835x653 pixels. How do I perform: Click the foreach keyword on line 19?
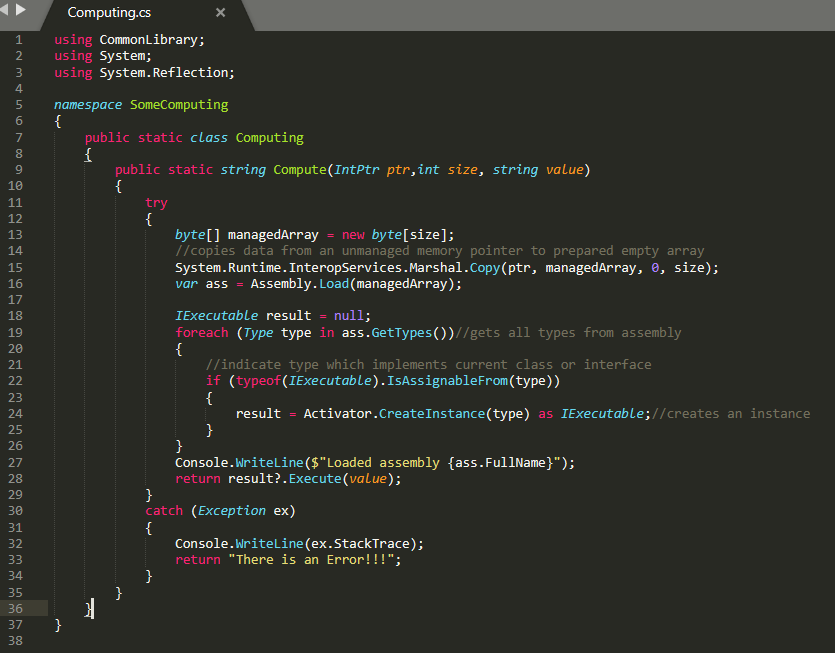point(201,333)
